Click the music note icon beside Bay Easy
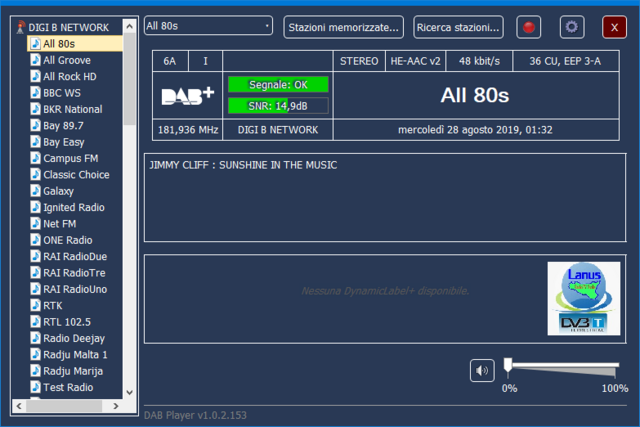 (36, 142)
